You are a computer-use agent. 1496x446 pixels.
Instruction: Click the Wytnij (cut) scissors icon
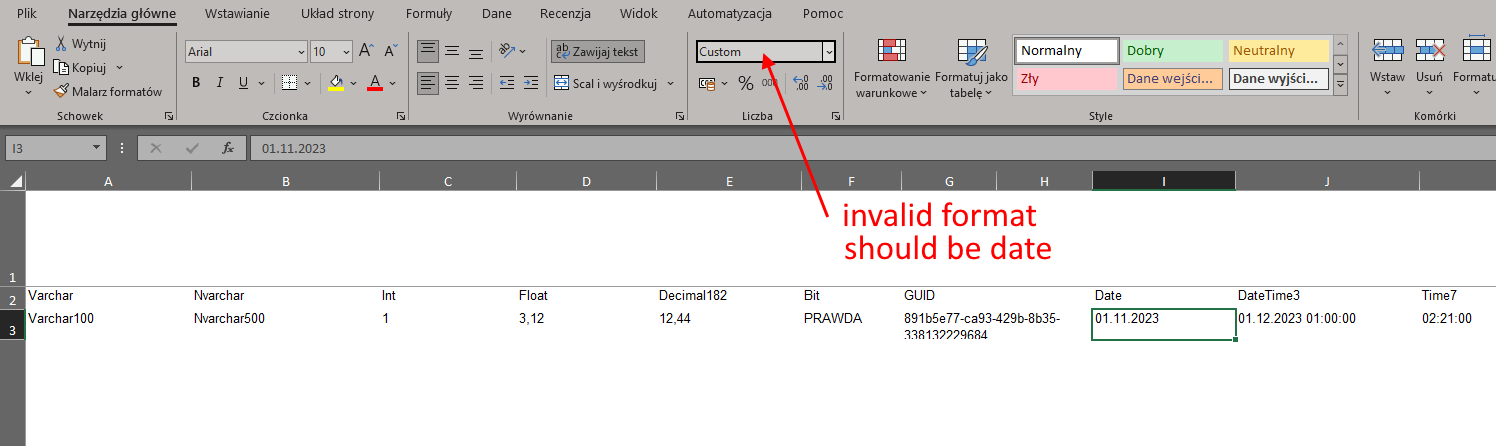point(61,44)
